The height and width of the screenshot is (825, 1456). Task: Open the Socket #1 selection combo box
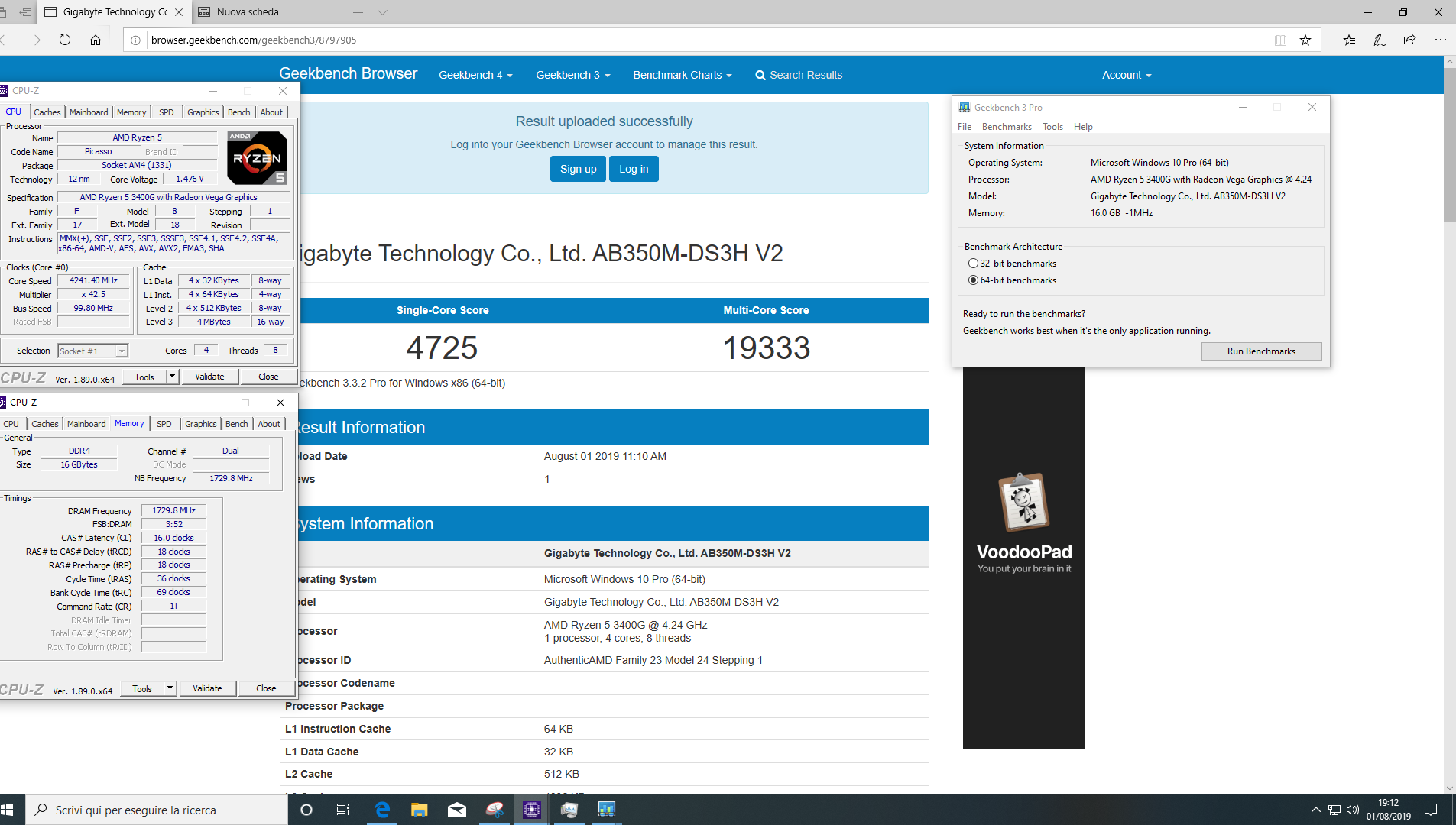[92, 351]
